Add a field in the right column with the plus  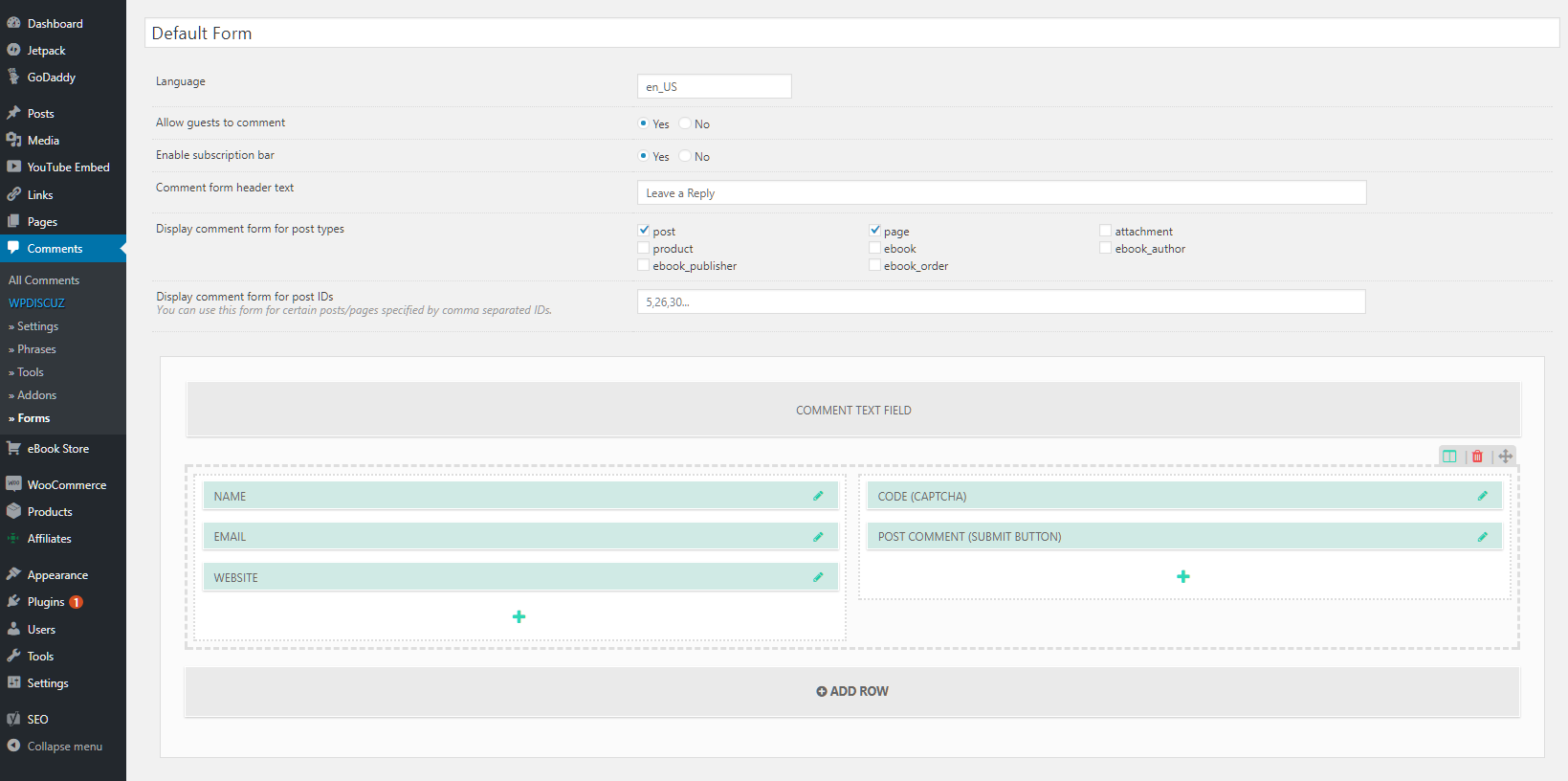pos(1183,577)
